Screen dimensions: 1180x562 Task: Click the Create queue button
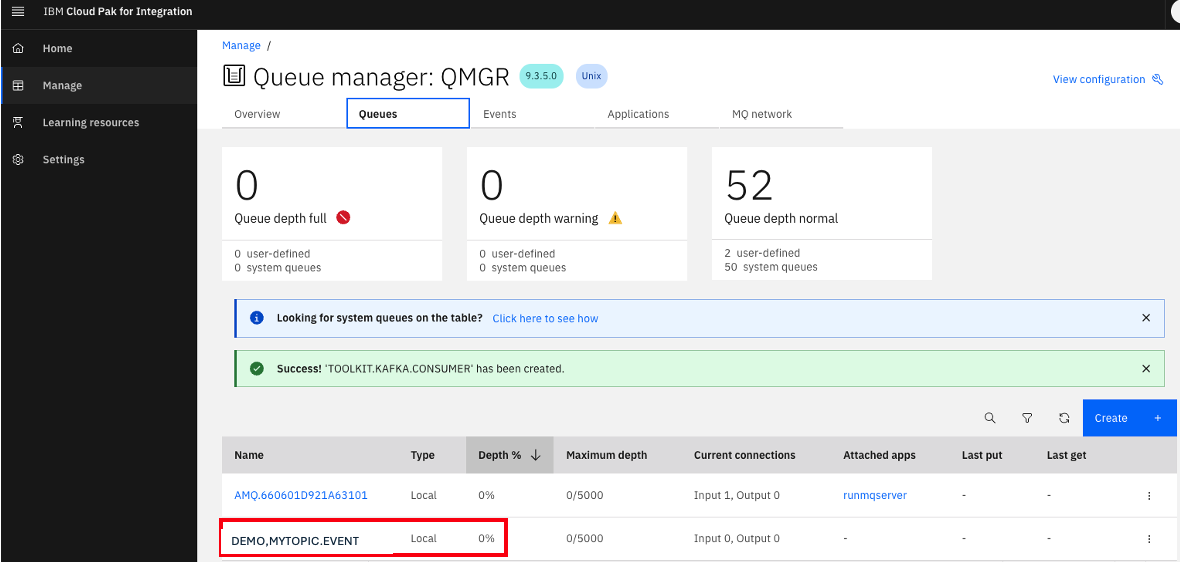(1129, 418)
